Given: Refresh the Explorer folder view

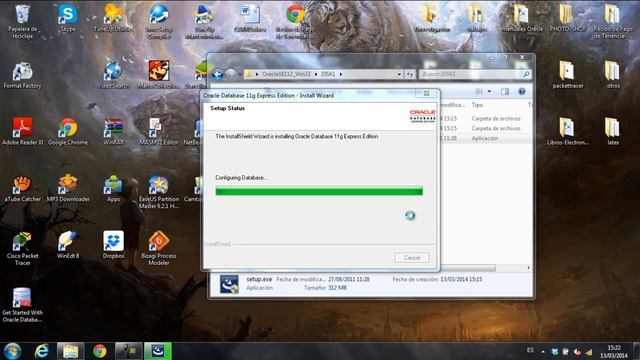Looking at the screenshot, I should tap(410, 74).
